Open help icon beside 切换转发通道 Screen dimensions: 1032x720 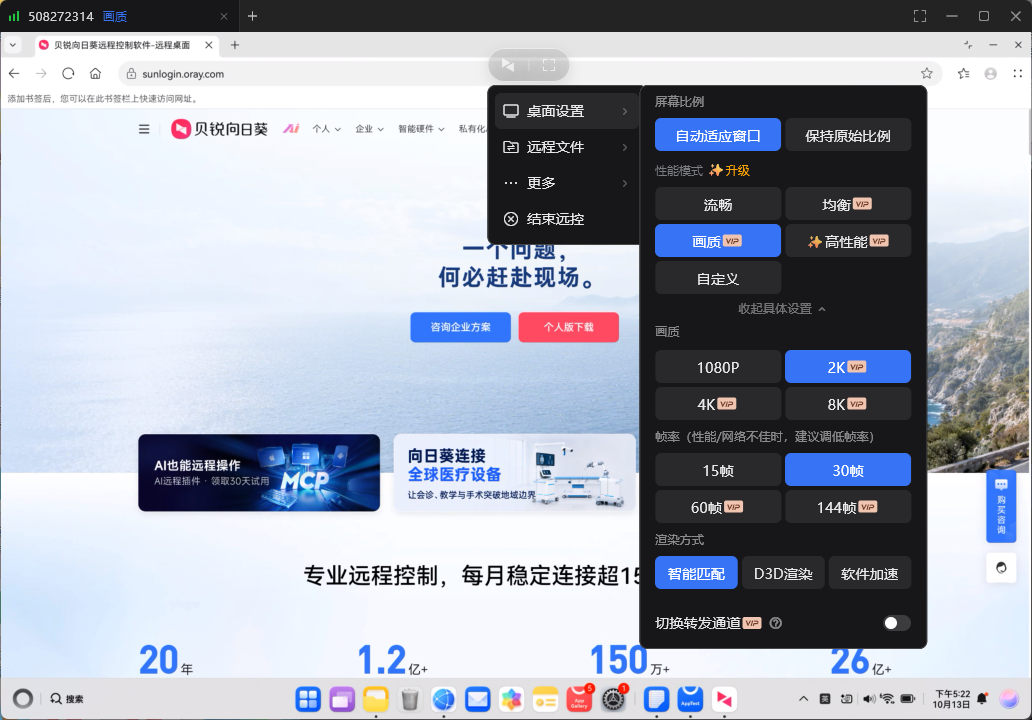click(776, 623)
